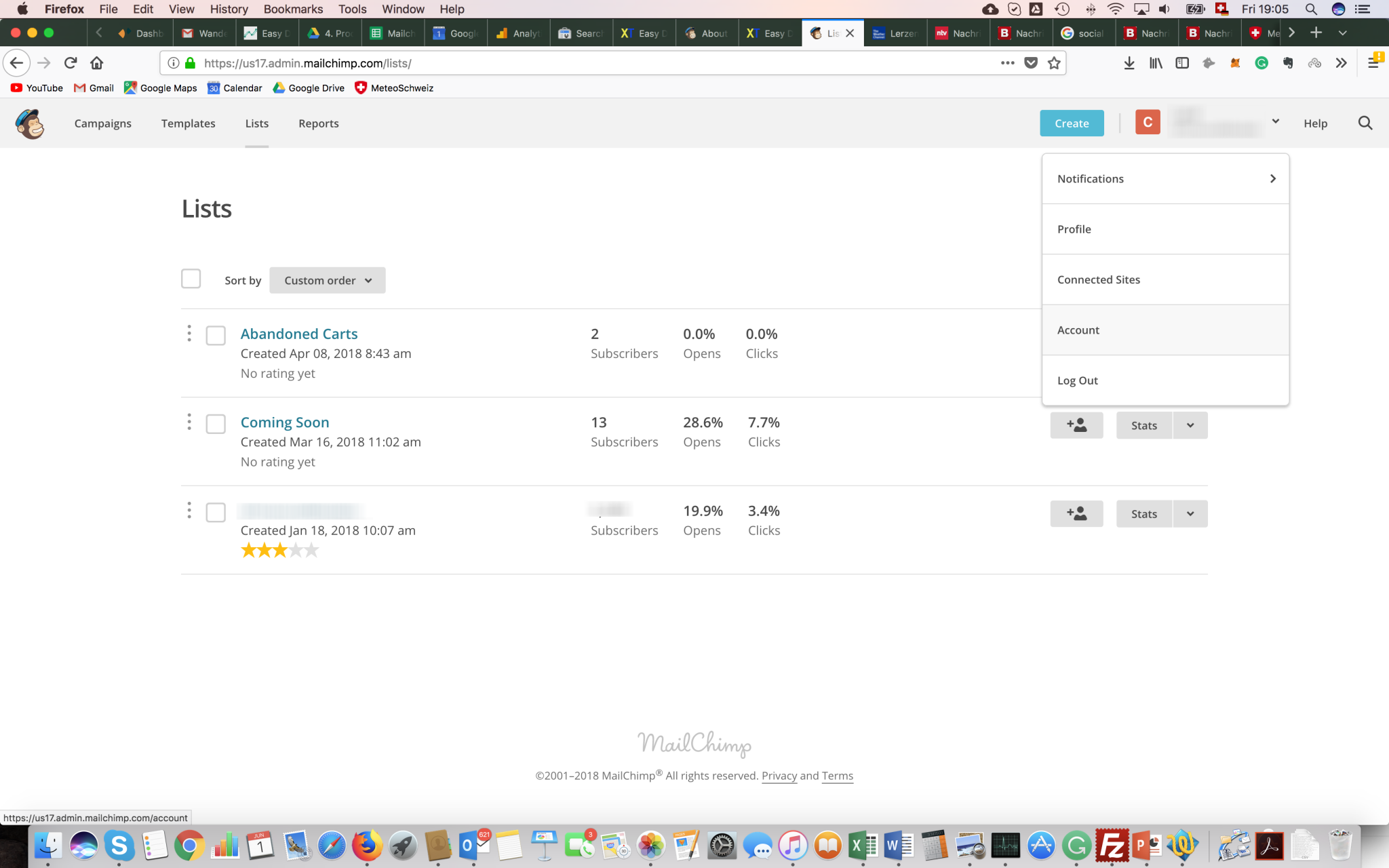Click the blue Create button
1389x868 pixels.
[1072, 123]
